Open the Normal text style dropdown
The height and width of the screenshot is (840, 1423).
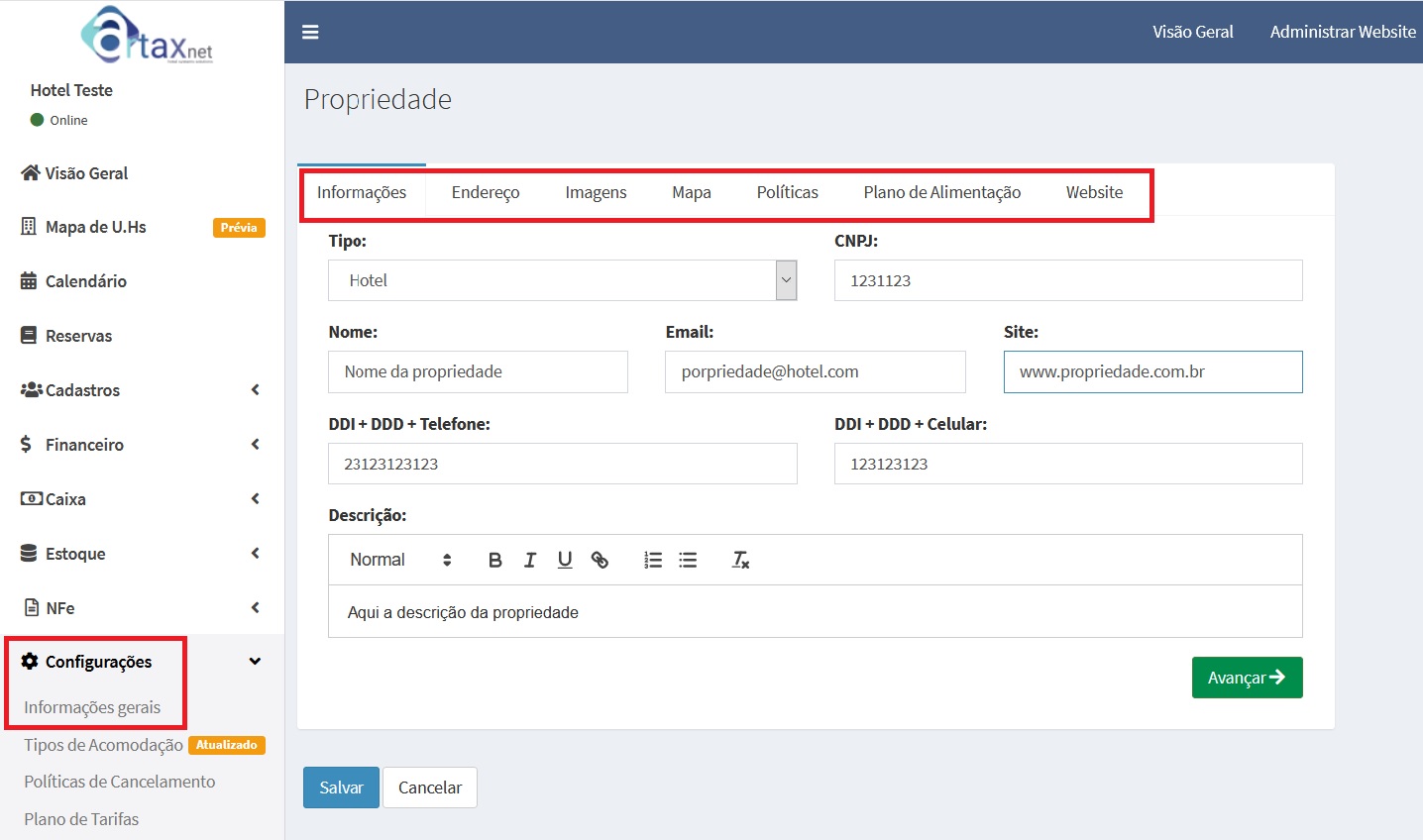(400, 561)
